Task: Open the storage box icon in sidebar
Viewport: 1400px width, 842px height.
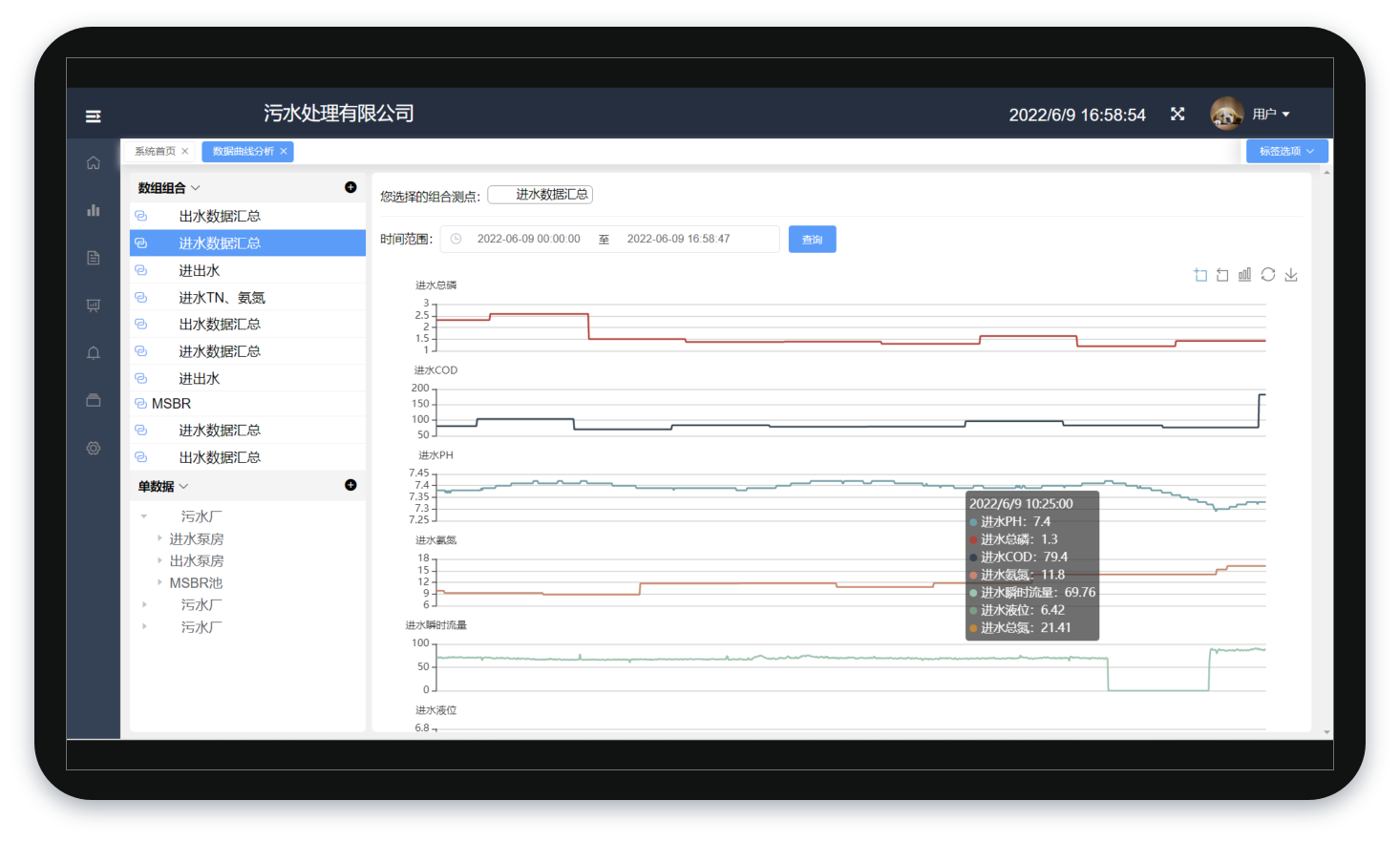Action: [93, 400]
